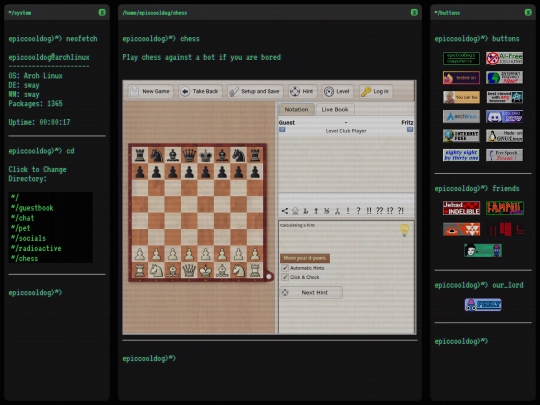Click the white king on the board
Image resolution: width=540 pixels, height=405 pixels.
[x=206, y=270]
